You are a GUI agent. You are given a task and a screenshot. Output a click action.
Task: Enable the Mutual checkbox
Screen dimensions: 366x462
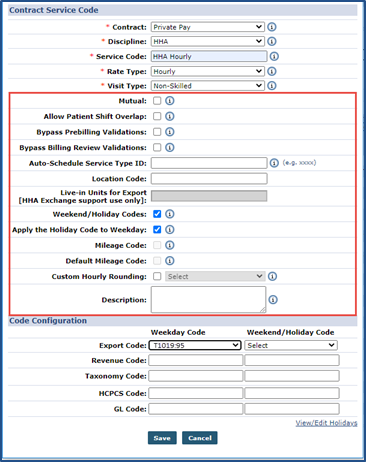pos(157,101)
